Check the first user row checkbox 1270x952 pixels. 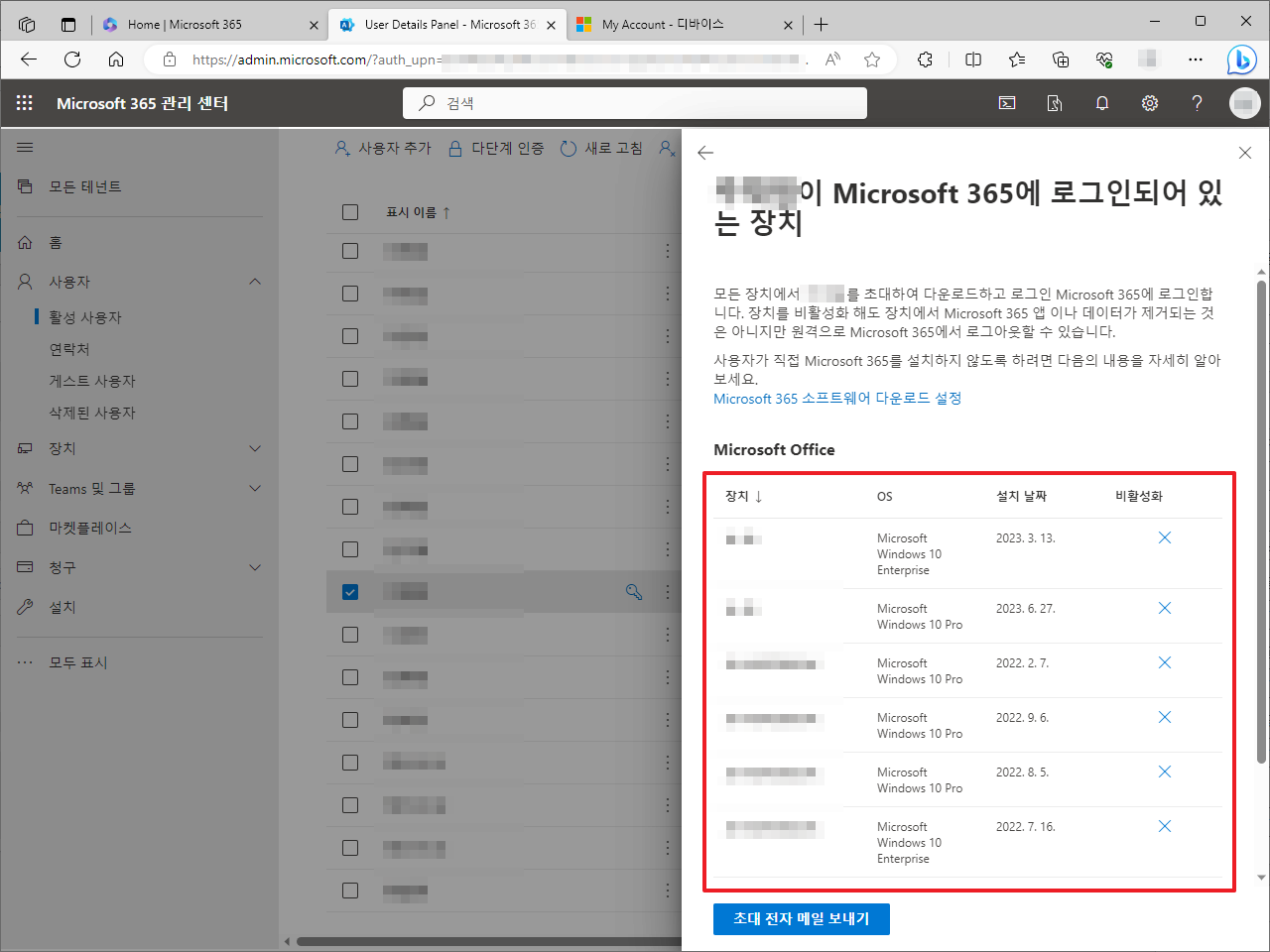(x=350, y=251)
